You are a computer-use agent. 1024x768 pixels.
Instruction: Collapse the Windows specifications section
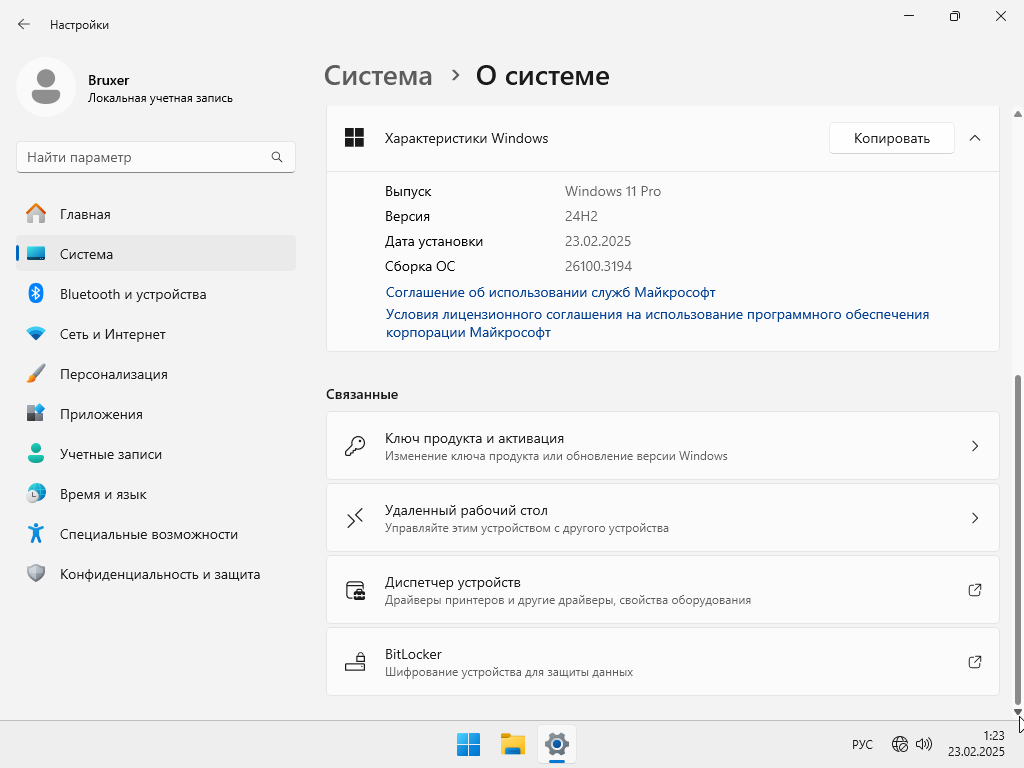pyautogui.click(x=975, y=138)
